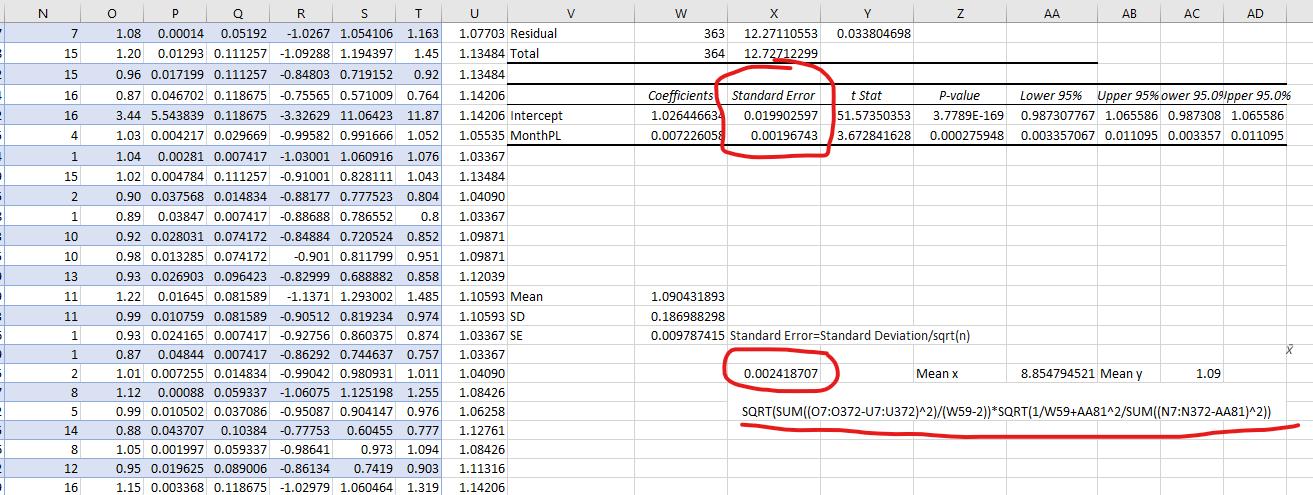The height and width of the screenshot is (495, 1313).
Task: Click the 'Coefficients' header cell
Action: [x=680, y=95]
